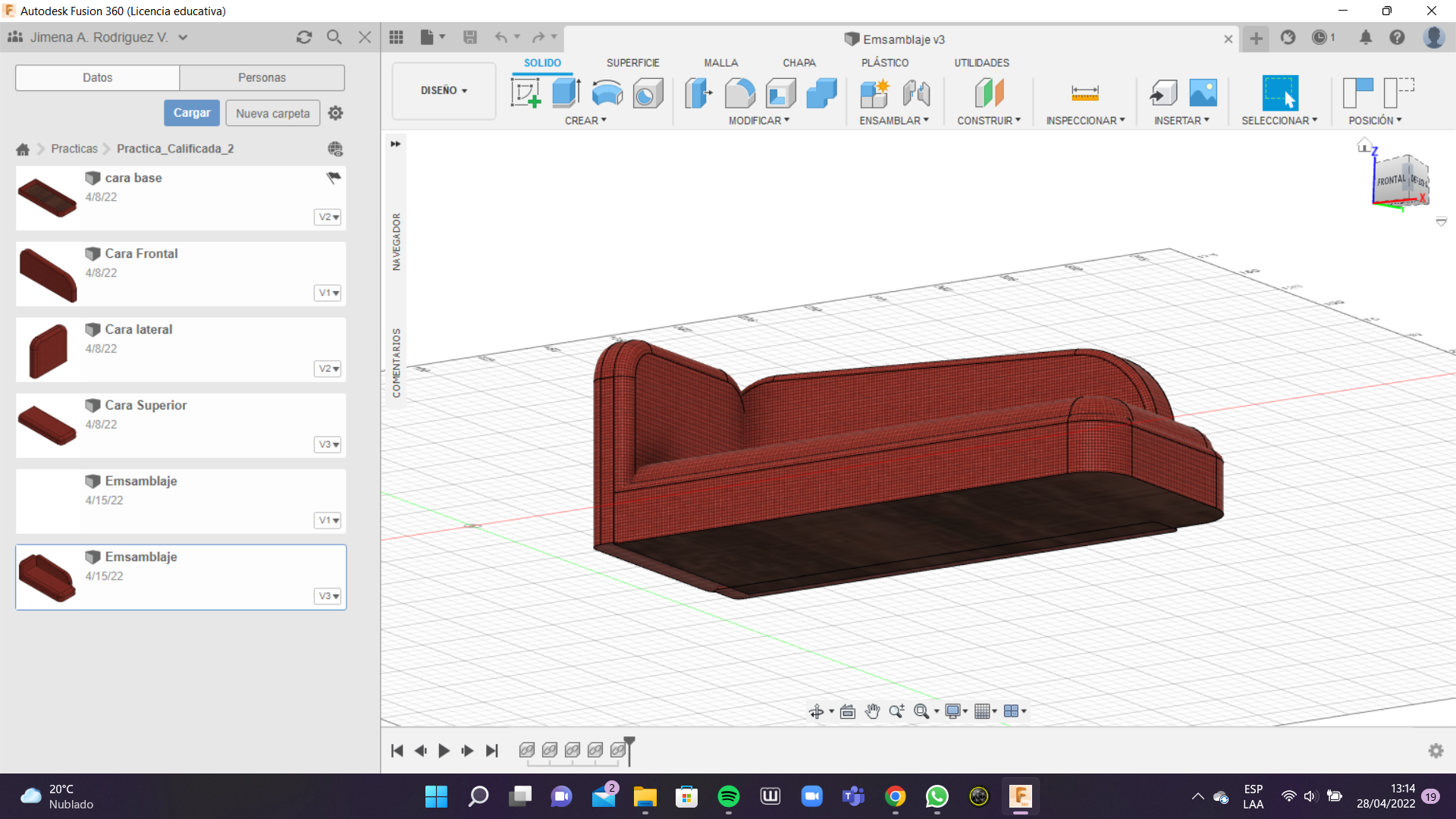
Task: Open the Measure tool in Inspeccionar
Action: click(x=1084, y=93)
